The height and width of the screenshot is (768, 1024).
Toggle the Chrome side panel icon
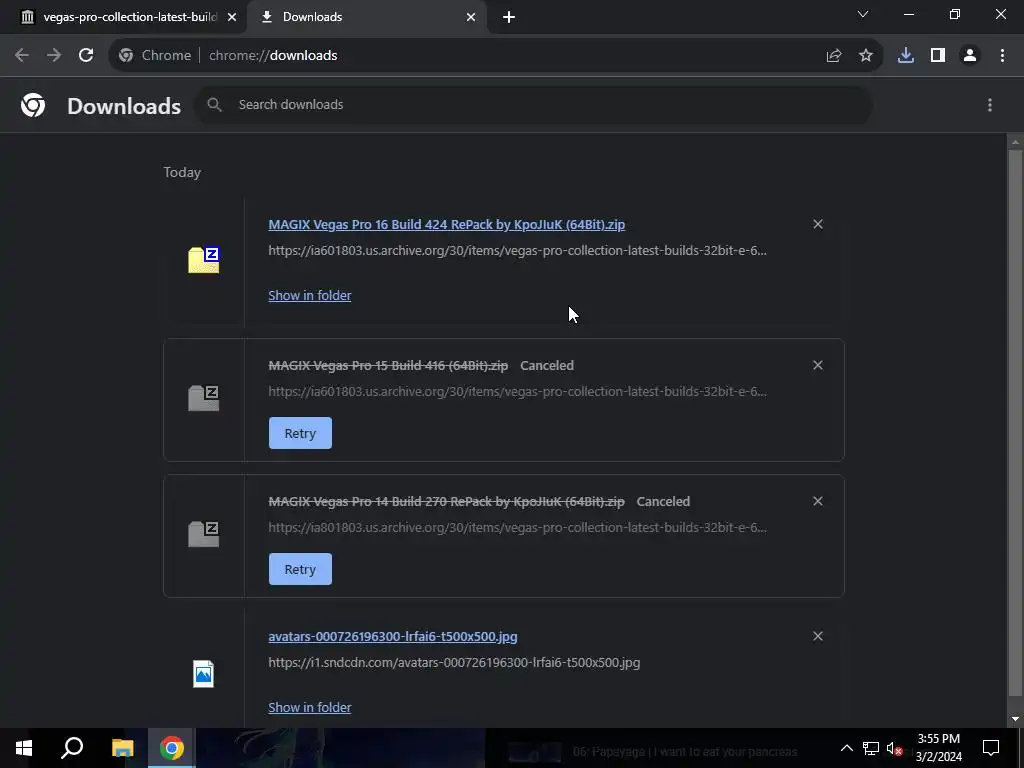point(938,56)
